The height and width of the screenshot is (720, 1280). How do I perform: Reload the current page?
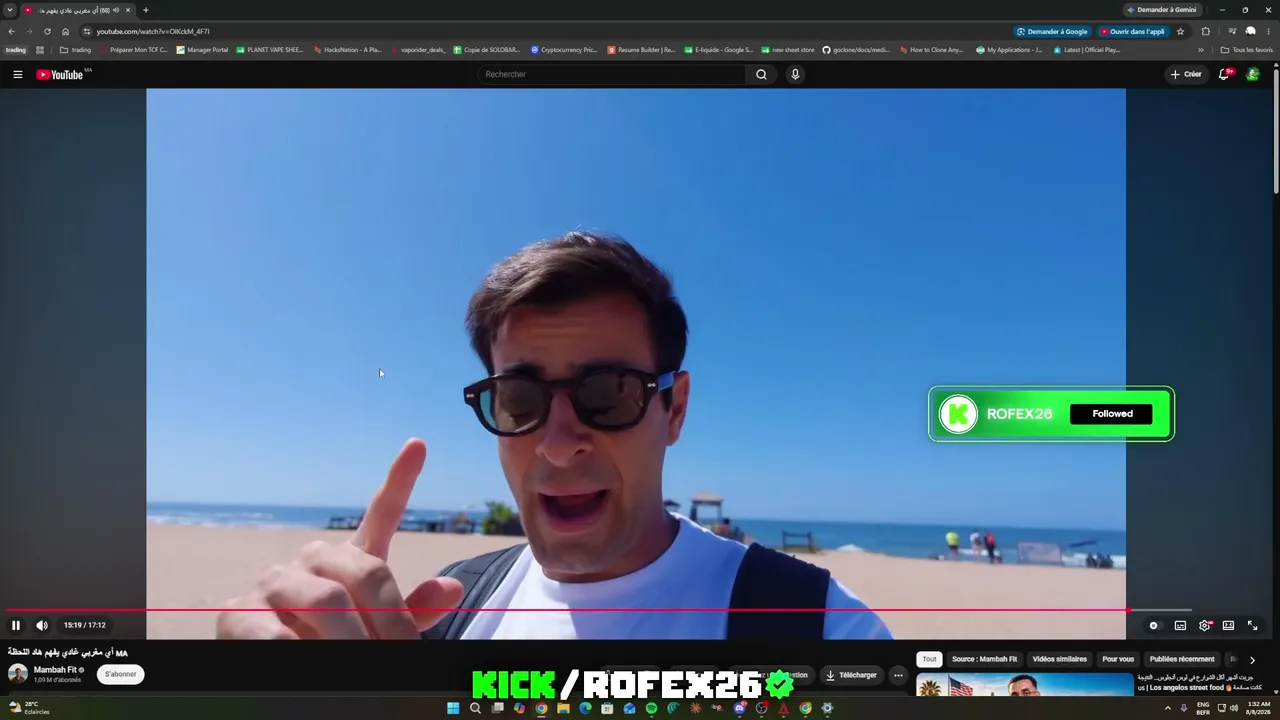[x=47, y=31]
